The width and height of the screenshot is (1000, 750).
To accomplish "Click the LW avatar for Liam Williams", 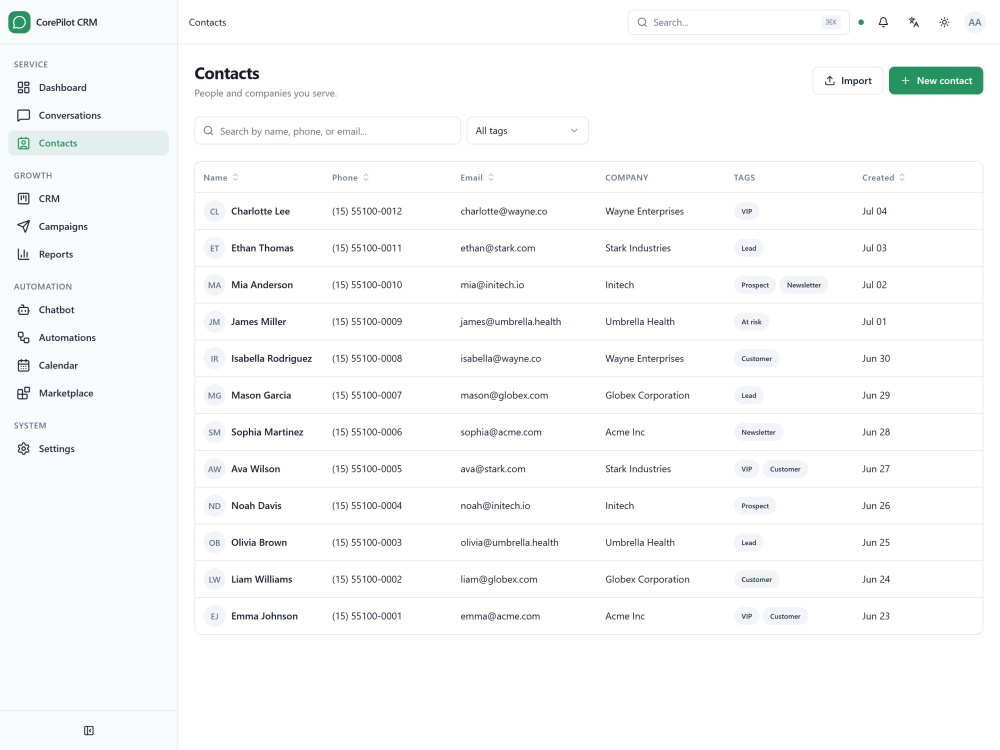I will [x=214, y=580].
